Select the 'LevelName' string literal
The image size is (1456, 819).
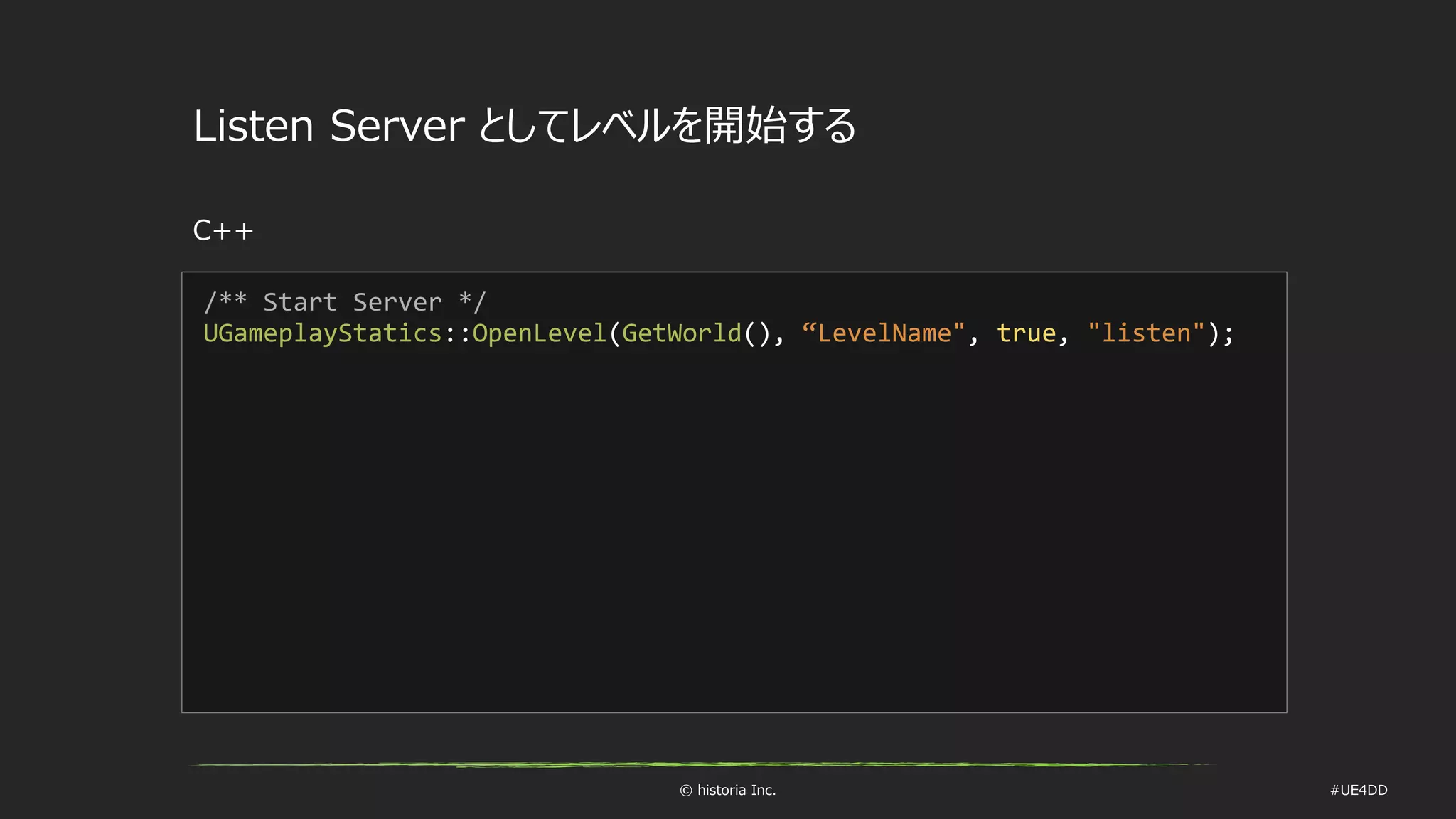(x=884, y=333)
